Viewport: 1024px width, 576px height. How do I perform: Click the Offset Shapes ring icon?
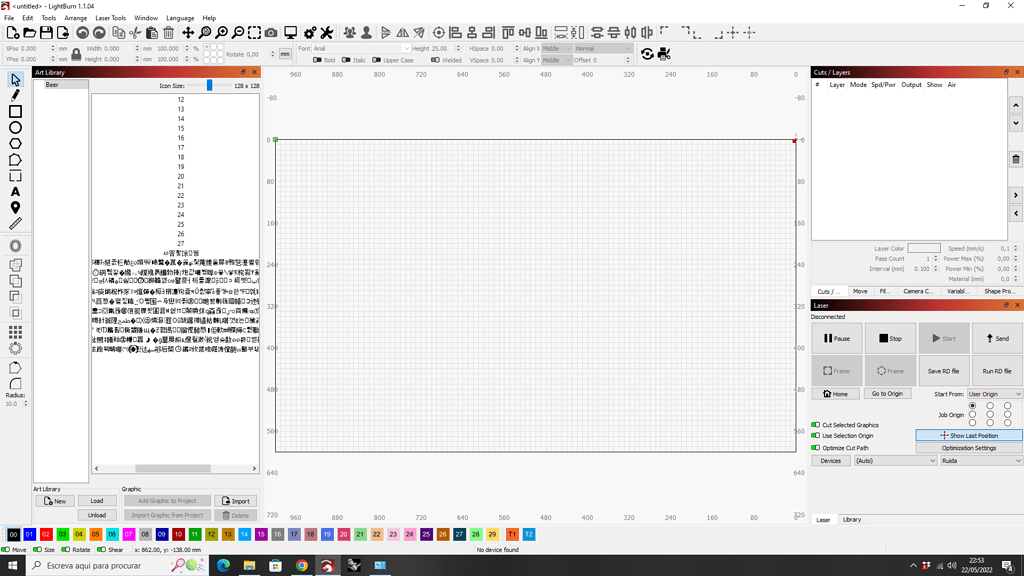pyautogui.click(x=15, y=246)
